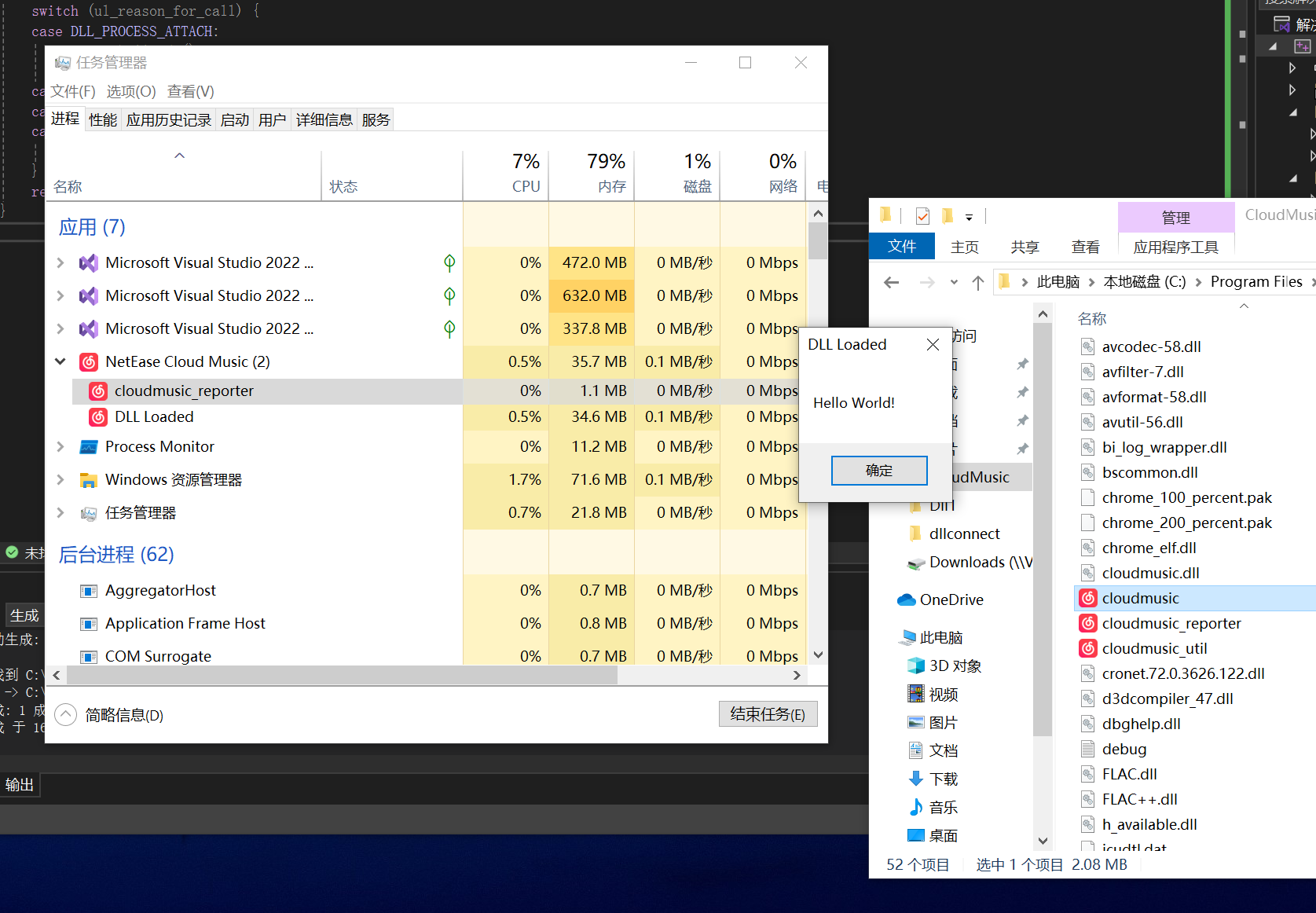Click the Visual Studio icon beside 472.0 MB
The image size is (1316, 913).
point(89,262)
